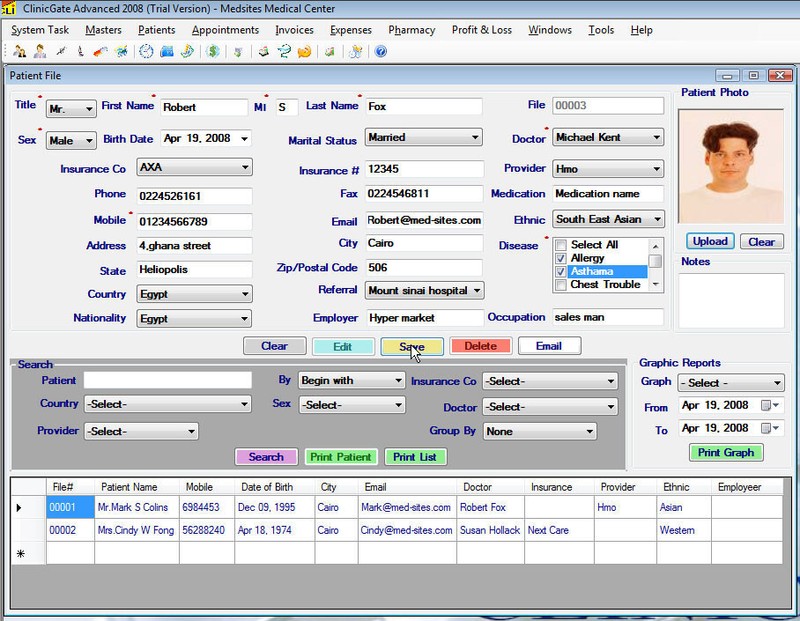Click Clear button under patient photo
Image resolution: width=800 pixels, height=621 pixels.
[x=761, y=242]
